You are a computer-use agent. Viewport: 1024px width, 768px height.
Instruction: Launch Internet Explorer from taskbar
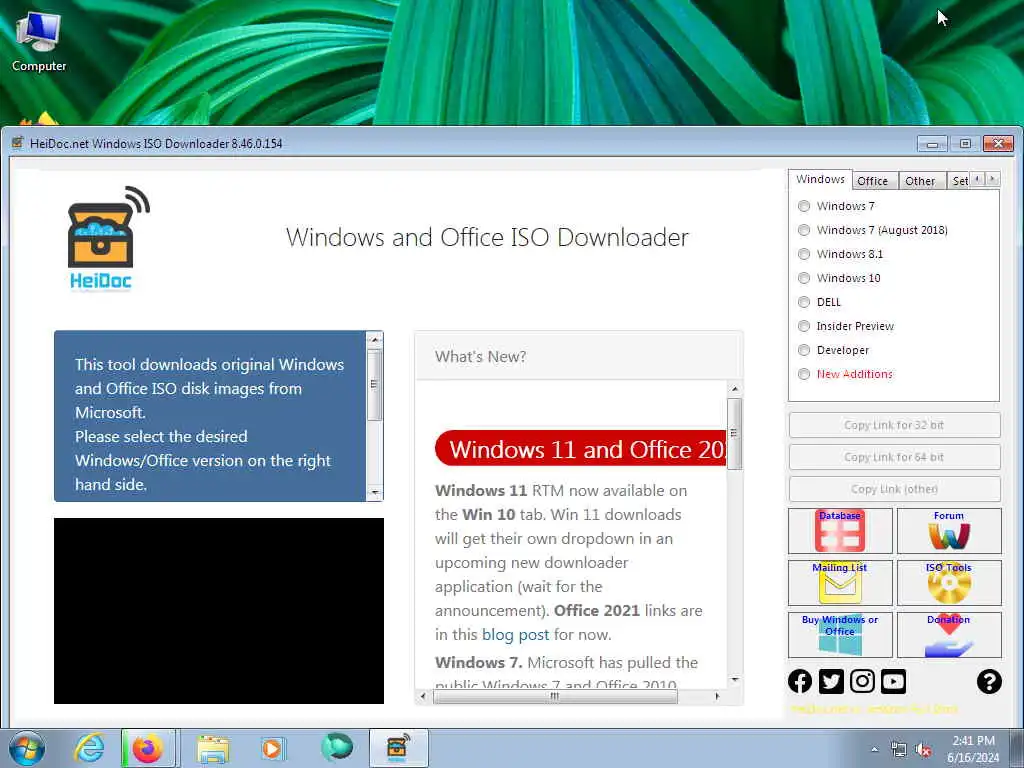coord(89,748)
